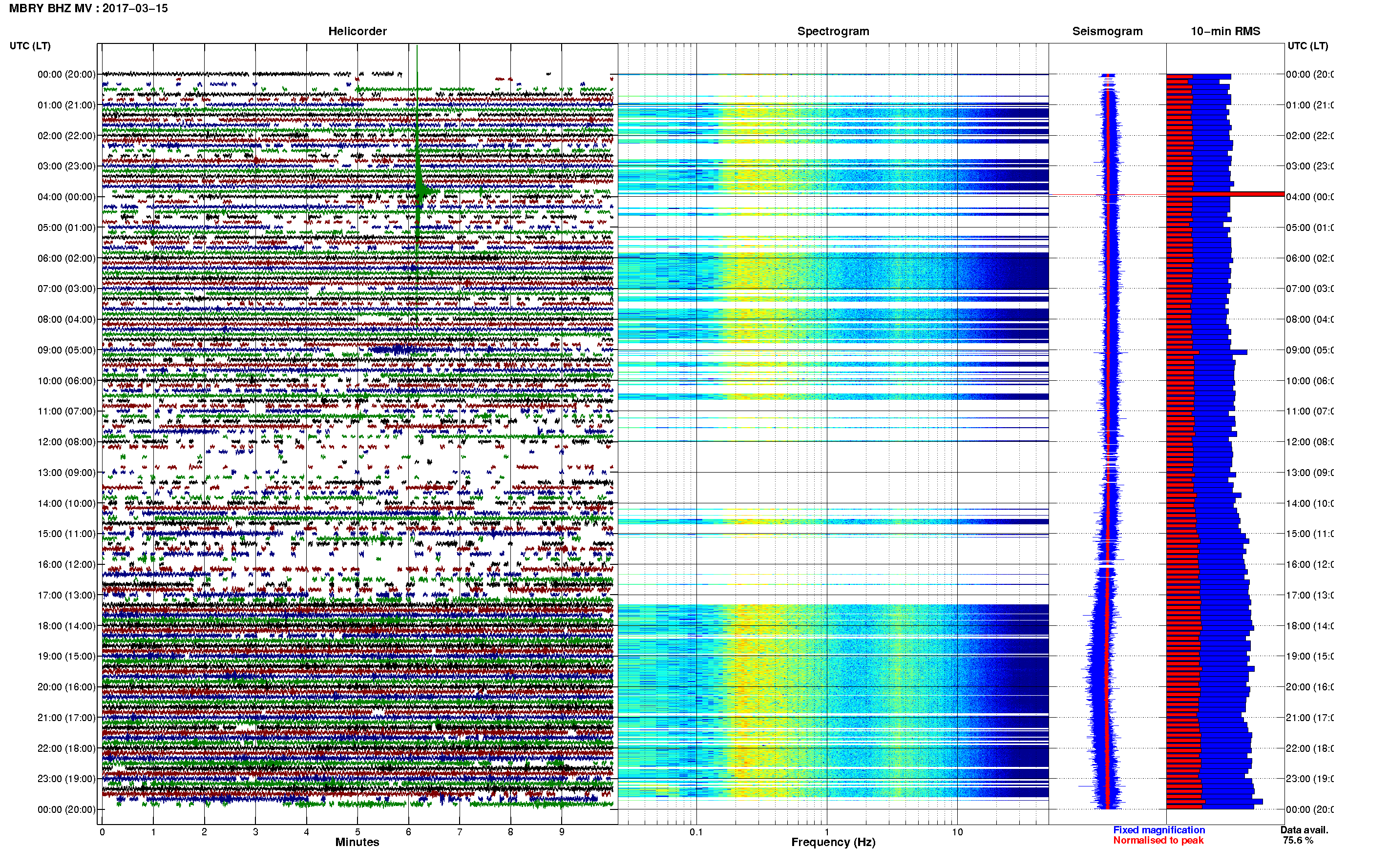Click the '75.6 %' data availability value
The width and height of the screenshot is (1389, 868).
tap(1298, 841)
